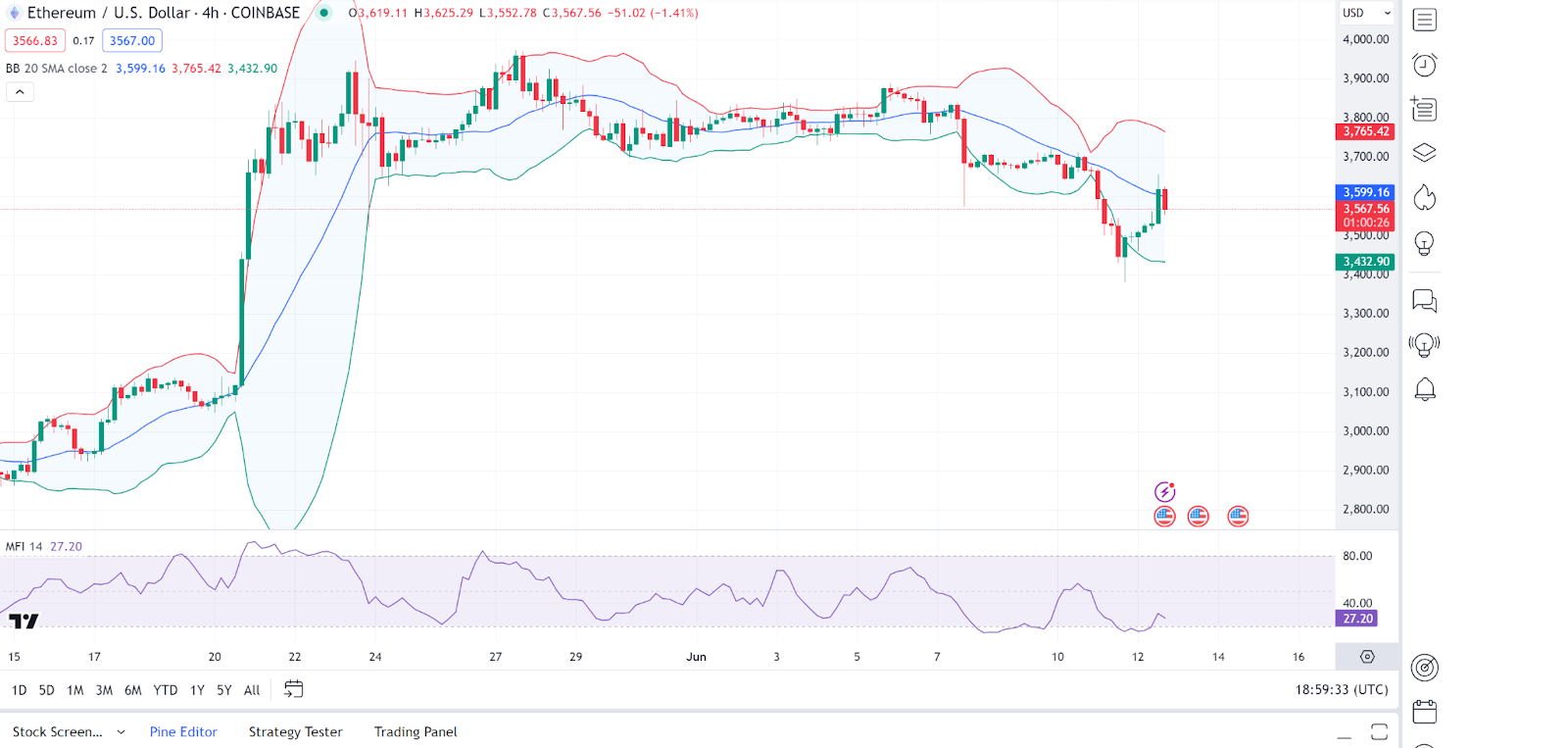Click the Ethereum symbol logo icon
The height and width of the screenshot is (748, 1568).
(x=14, y=13)
